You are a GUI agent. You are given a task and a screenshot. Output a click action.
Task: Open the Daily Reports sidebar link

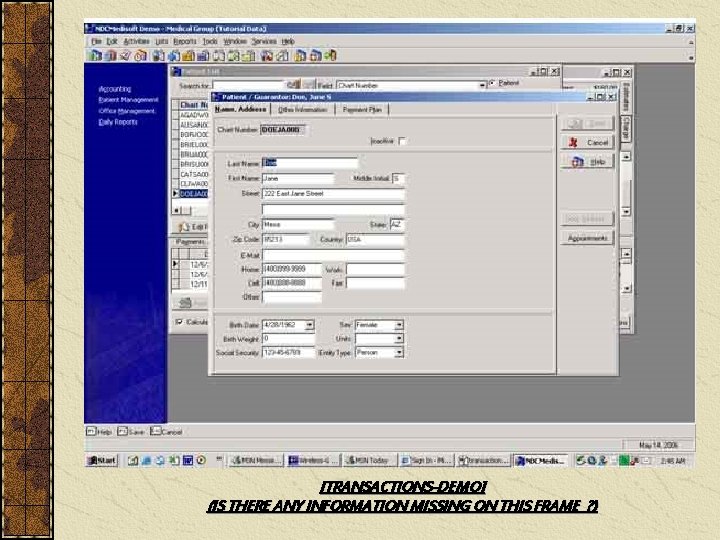tap(118, 122)
